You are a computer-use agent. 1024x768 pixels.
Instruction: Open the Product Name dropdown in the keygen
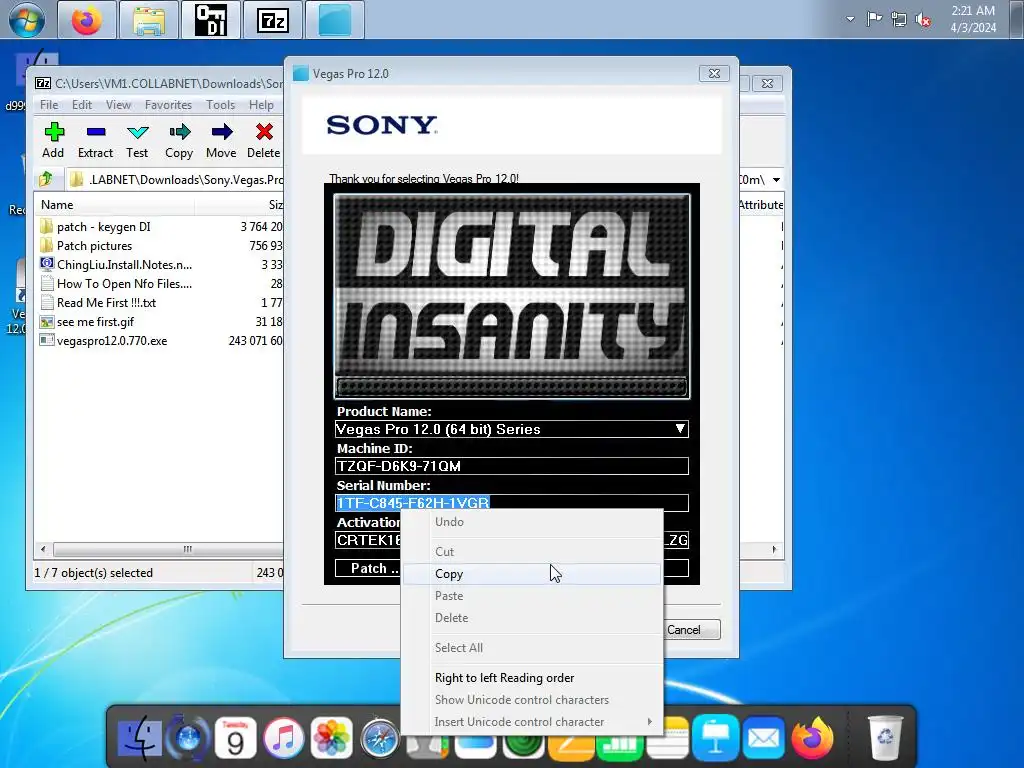680,428
